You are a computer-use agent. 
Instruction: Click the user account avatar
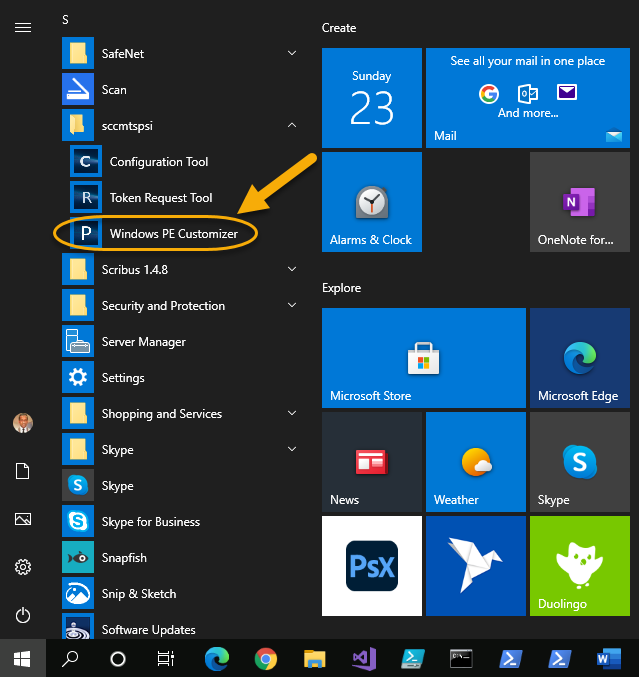(x=22, y=423)
